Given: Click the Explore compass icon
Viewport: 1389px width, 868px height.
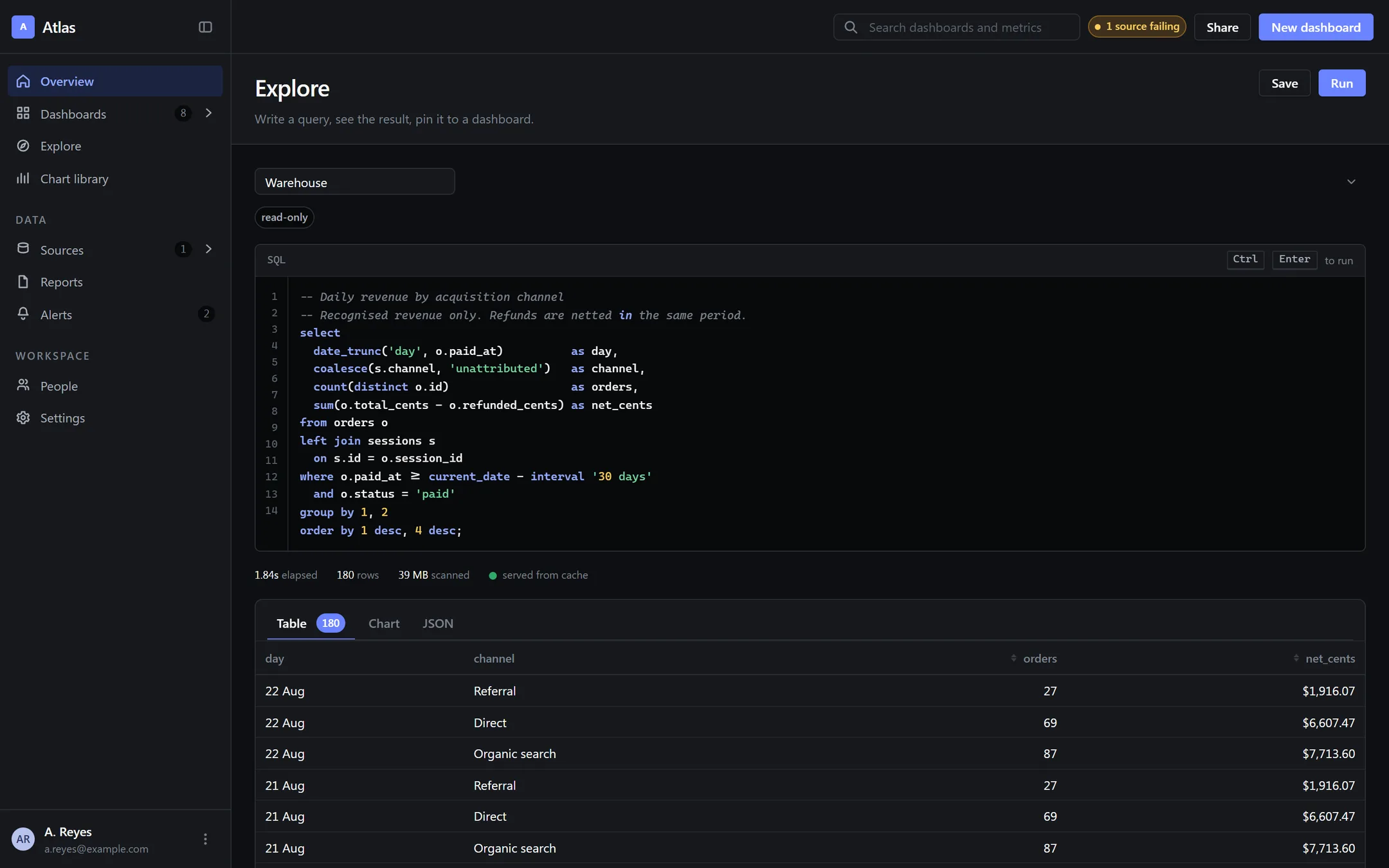Looking at the screenshot, I should click(x=23, y=145).
